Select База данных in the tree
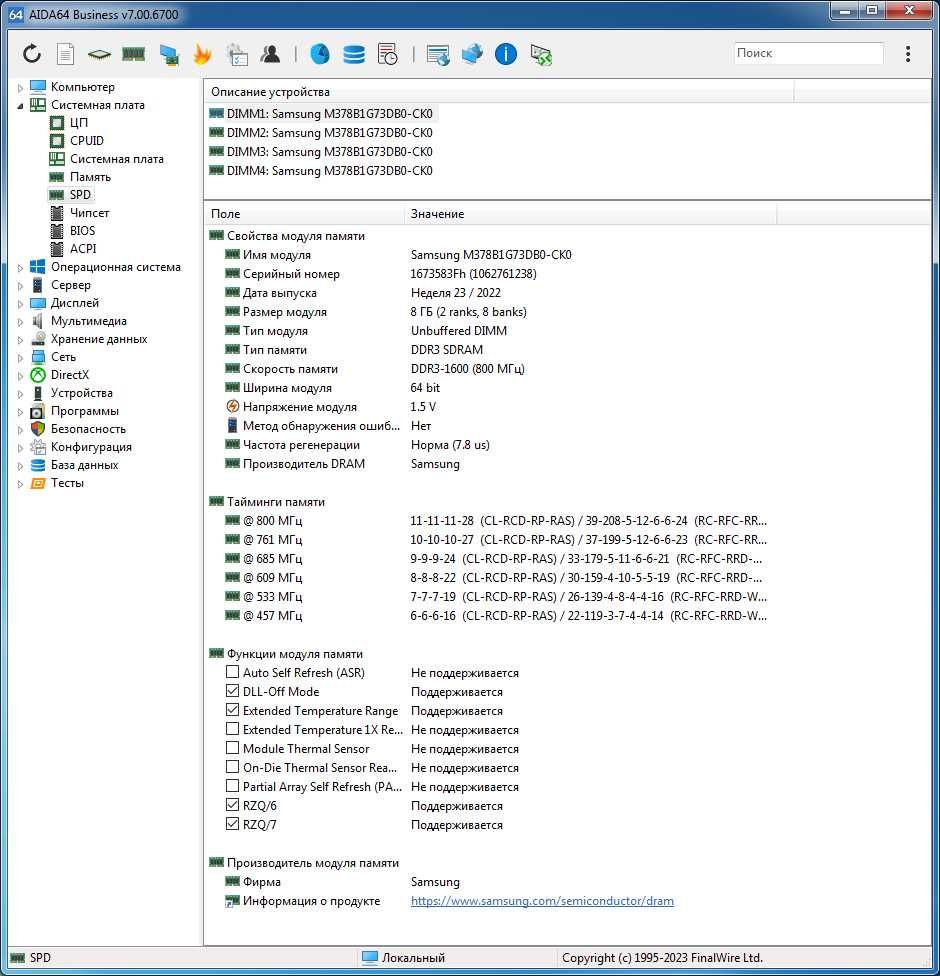Image resolution: width=940 pixels, height=976 pixels. click(84, 465)
